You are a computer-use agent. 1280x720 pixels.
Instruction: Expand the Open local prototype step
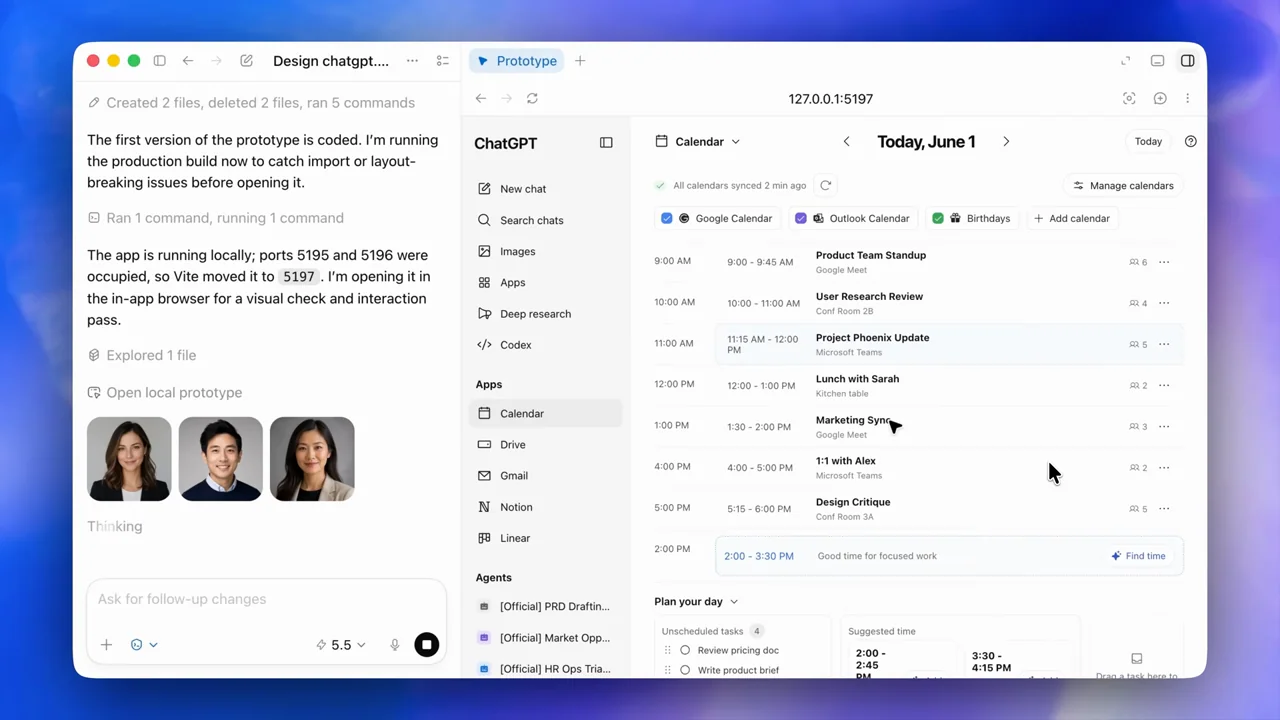[164, 393]
